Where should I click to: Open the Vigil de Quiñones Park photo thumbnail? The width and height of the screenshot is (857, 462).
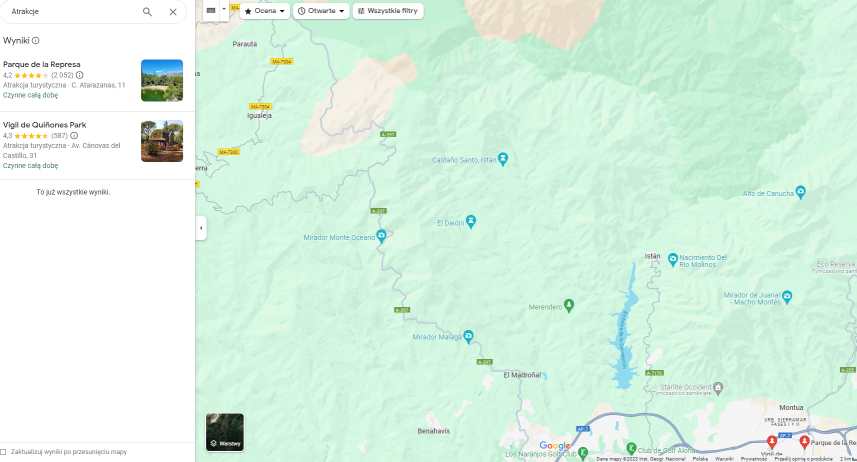[x=162, y=141]
